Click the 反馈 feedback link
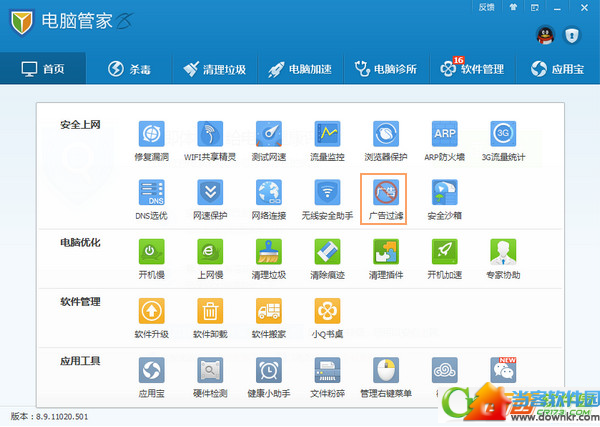This screenshot has height=427, width=600. [486, 7]
